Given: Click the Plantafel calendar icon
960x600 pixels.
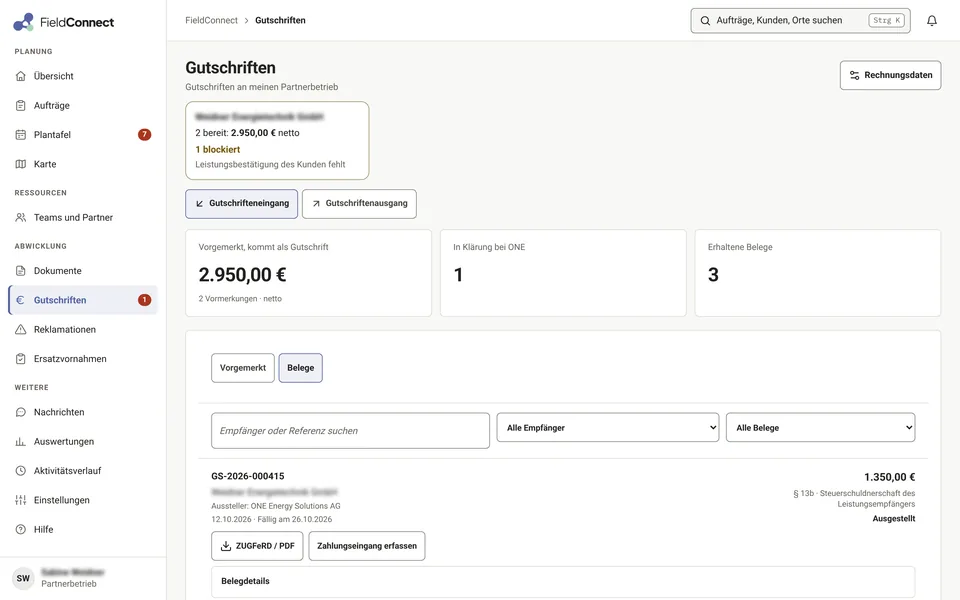Looking at the screenshot, I should pos(21,135).
